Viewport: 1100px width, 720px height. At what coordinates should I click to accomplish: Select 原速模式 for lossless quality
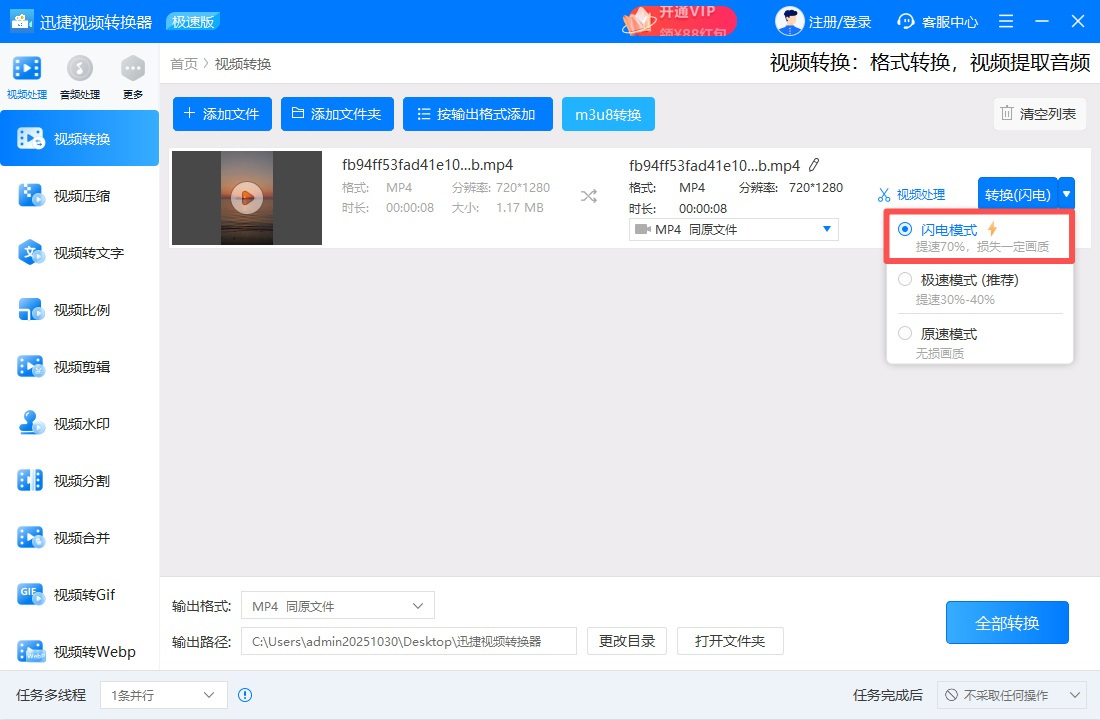[905, 333]
